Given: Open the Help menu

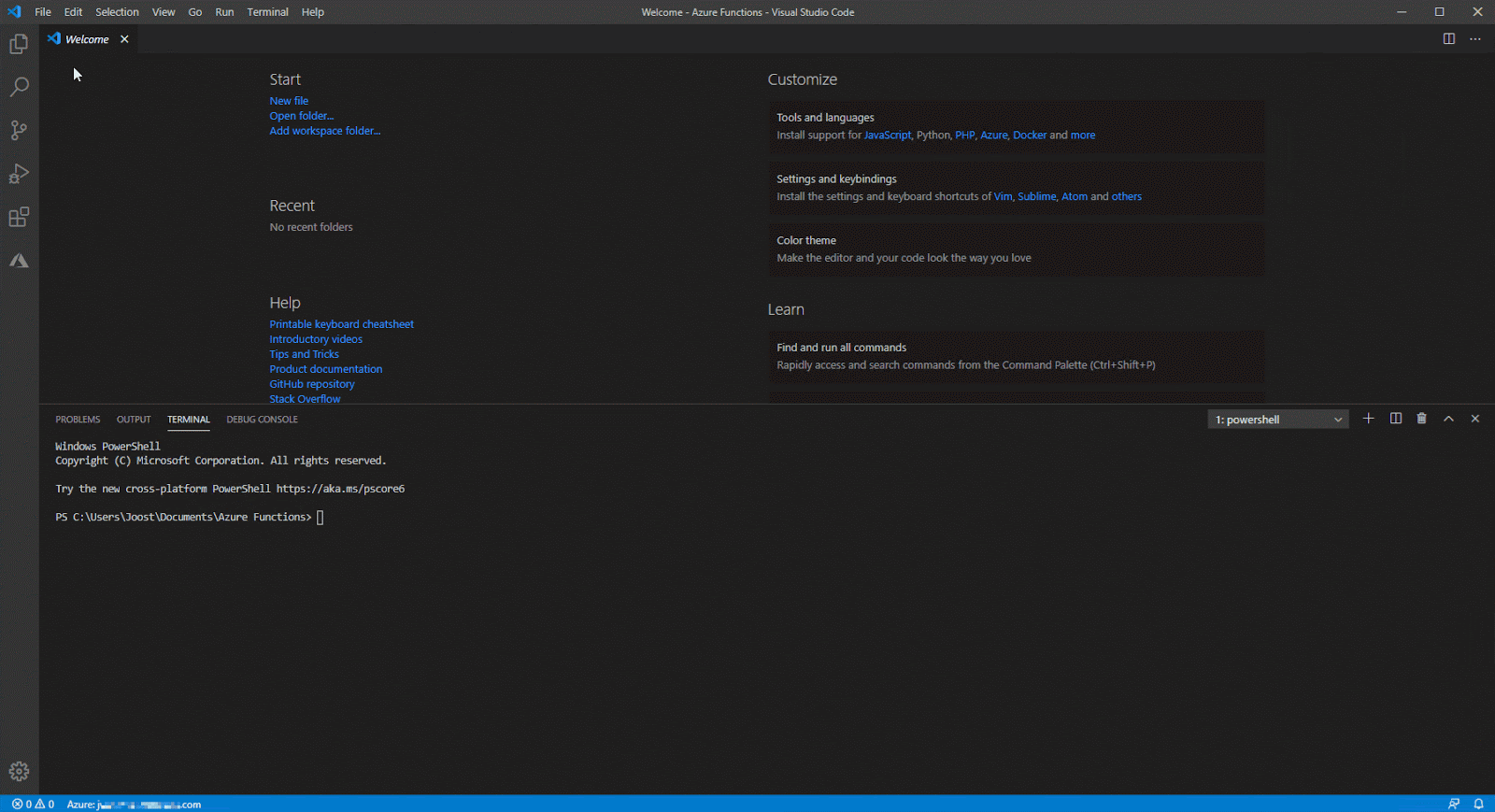Looking at the screenshot, I should pyautogui.click(x=312, y=12).
